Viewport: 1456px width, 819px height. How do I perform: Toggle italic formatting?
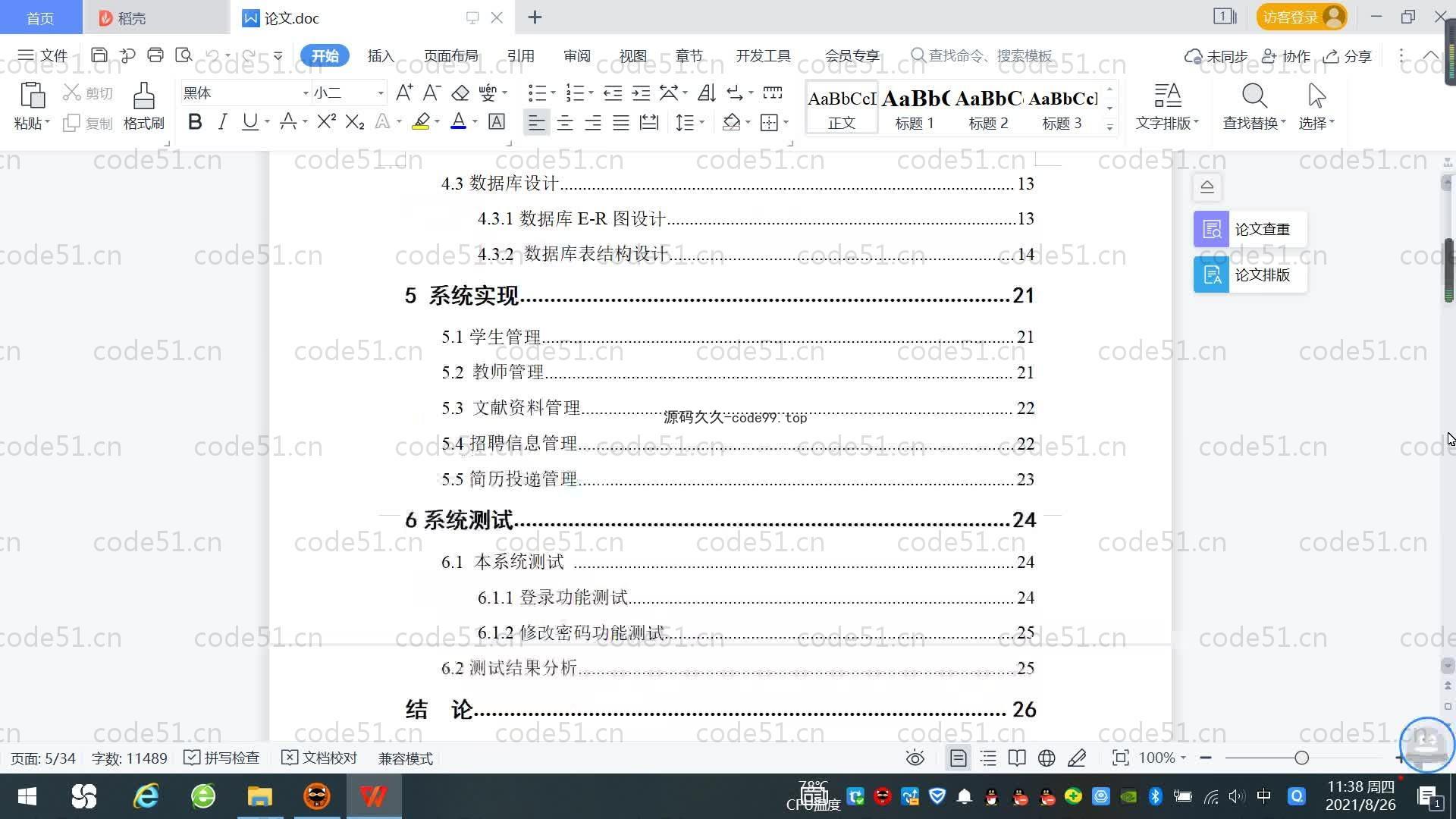coord(222,122)
